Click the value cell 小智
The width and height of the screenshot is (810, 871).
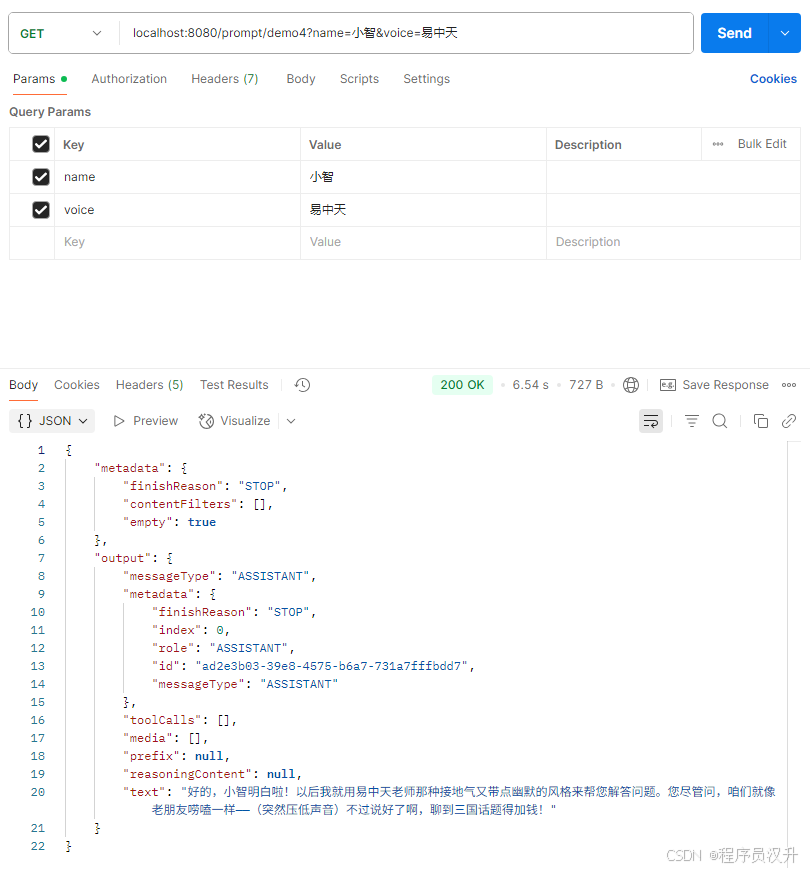tap(423, 177)
